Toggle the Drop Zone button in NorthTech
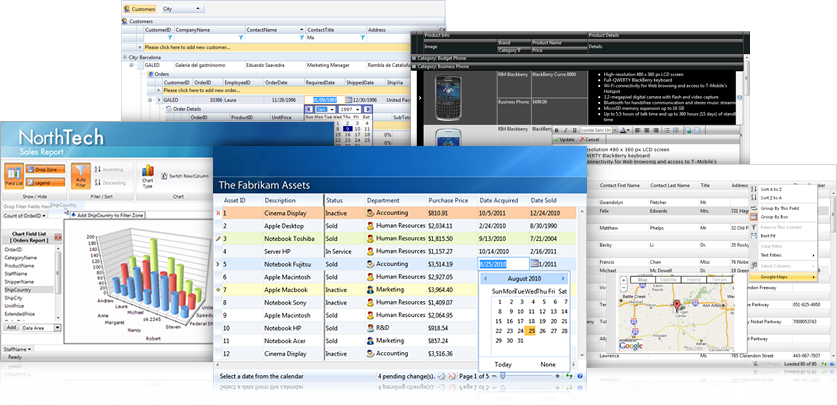This screenshot has height=405, width=837. (x=45, y=169)
